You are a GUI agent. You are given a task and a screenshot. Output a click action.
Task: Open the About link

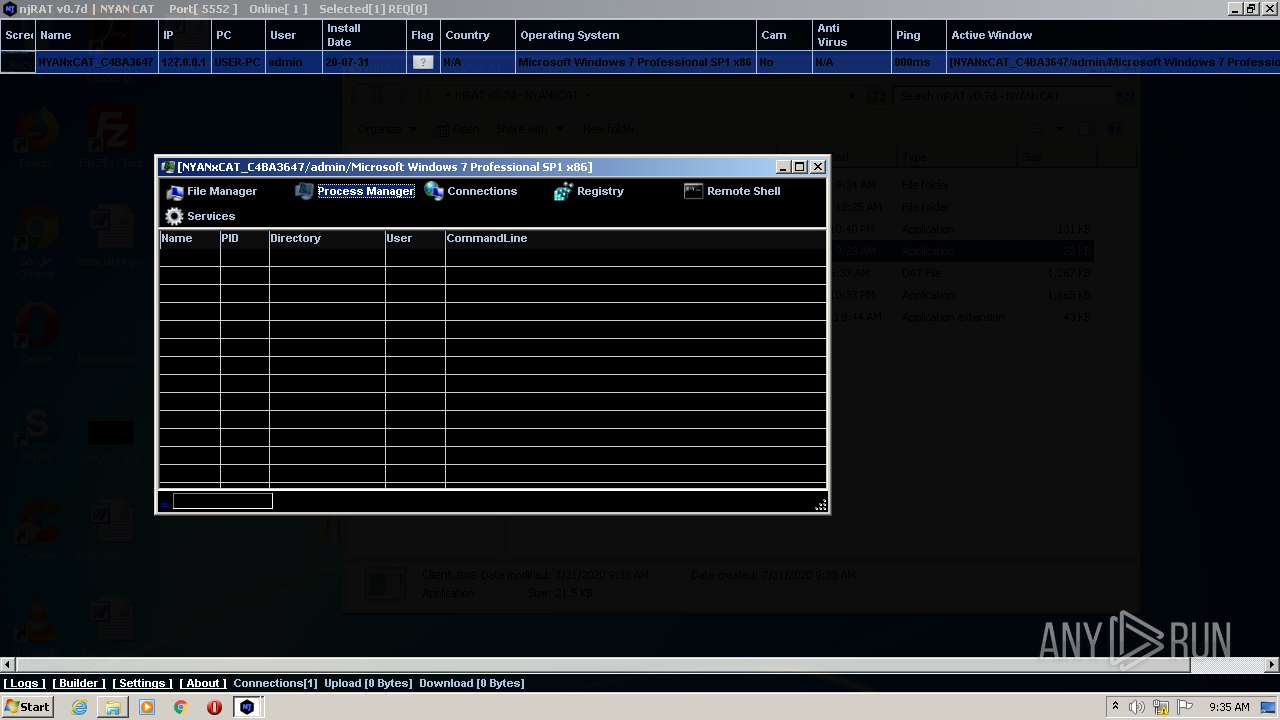(x=203, y=683)
